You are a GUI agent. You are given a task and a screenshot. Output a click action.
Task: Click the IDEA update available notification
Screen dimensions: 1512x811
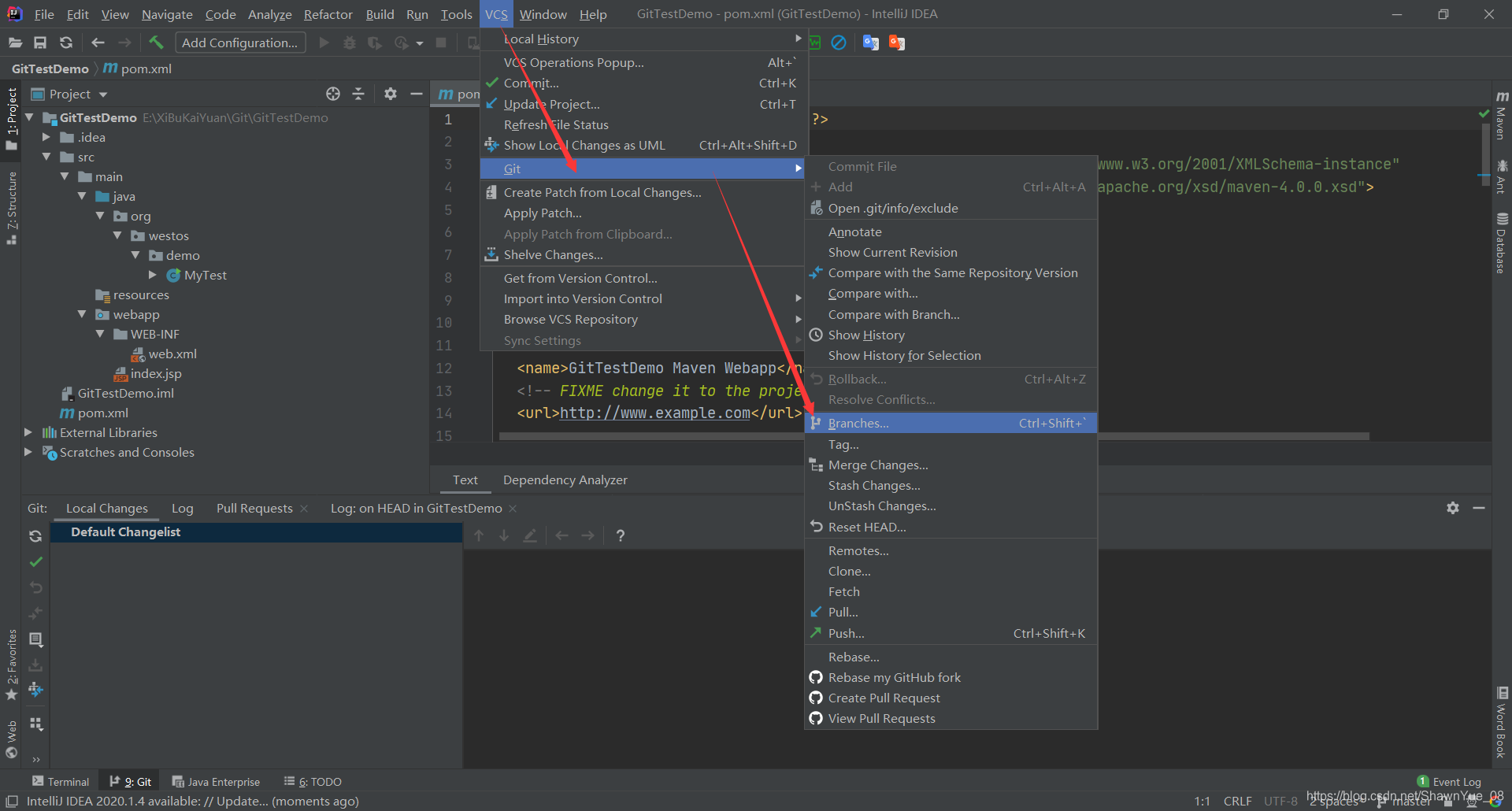coord(193,802)
